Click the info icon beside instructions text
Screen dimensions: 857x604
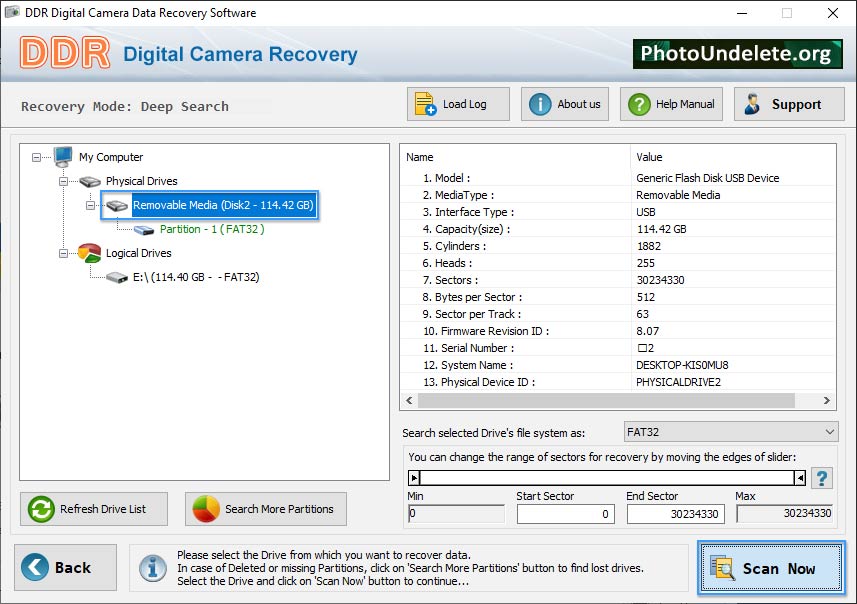click(x=152, y=568)
